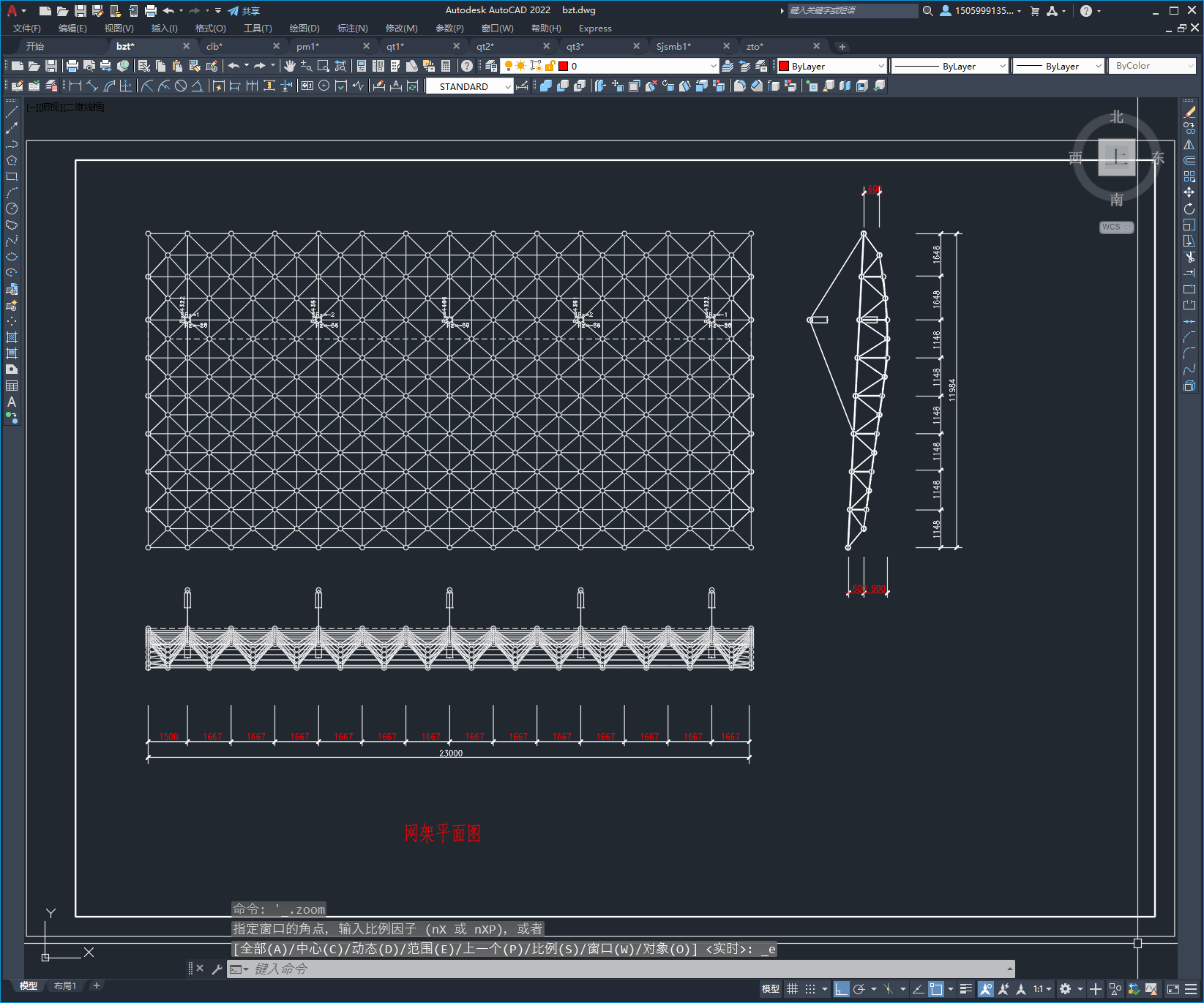This screenshot has width=1204, height=1003.
Task: Open the ByLayer color control dropdown
Action: [832, 66]
